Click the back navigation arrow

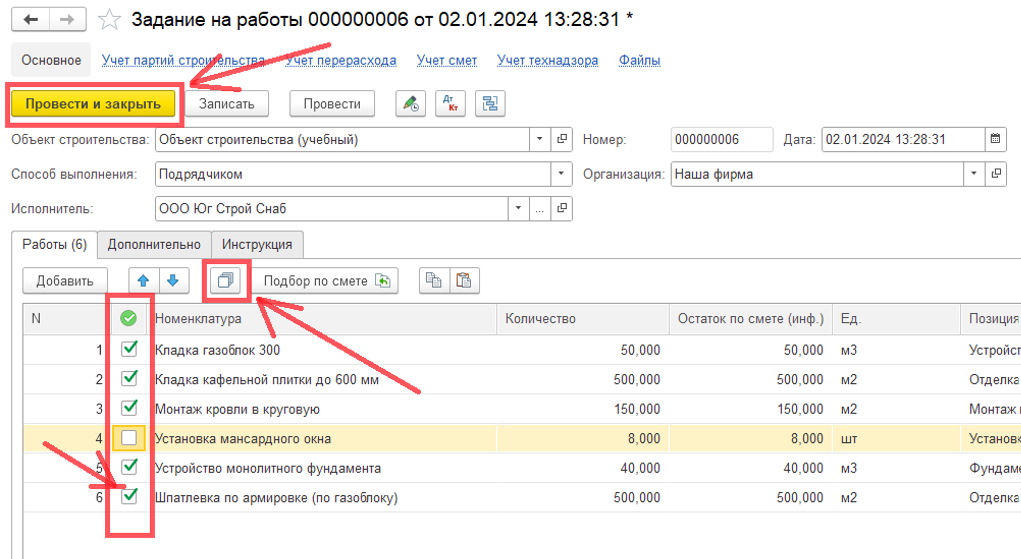point(31,20)
